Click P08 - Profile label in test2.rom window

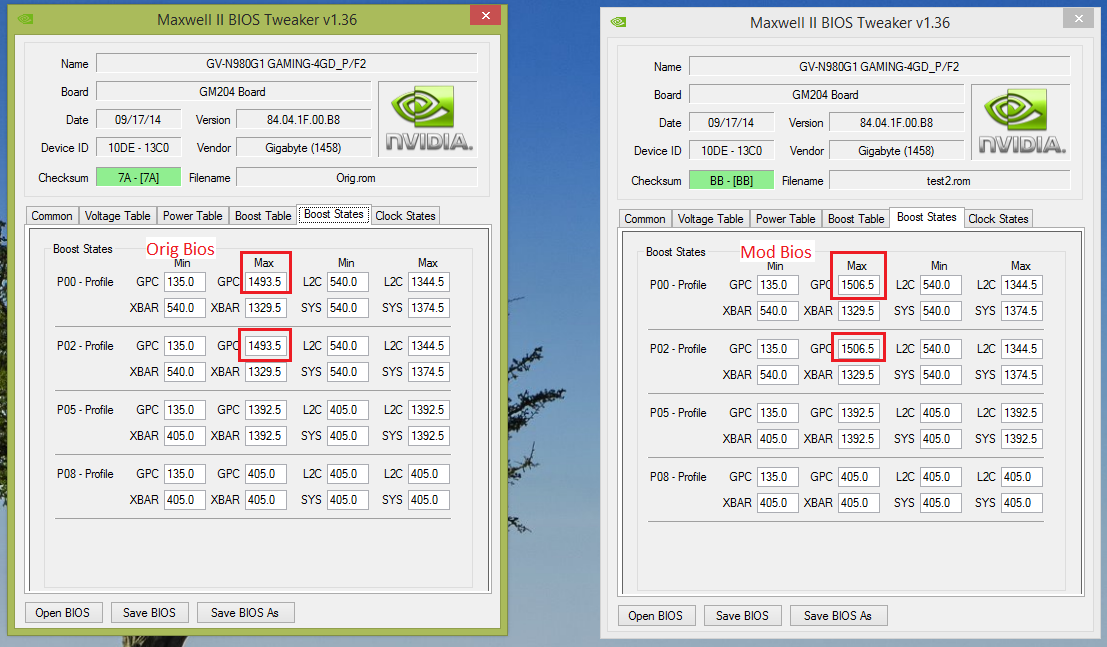tap(678, 477)
